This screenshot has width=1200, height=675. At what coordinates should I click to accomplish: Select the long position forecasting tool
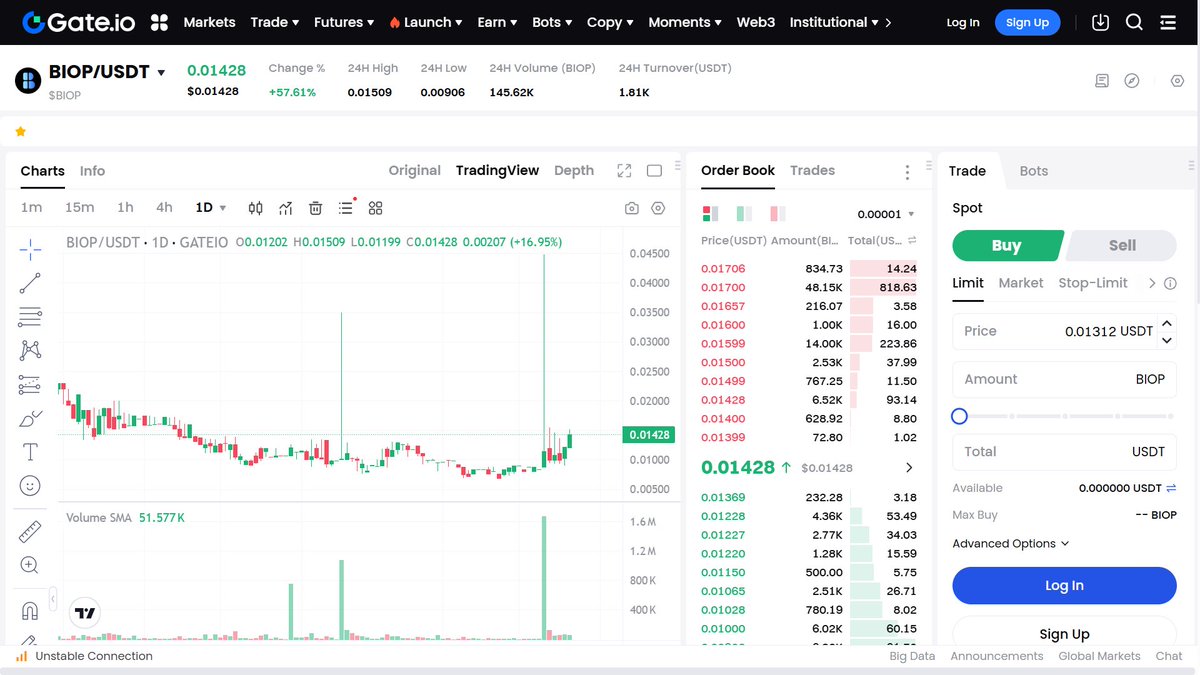coord(30,384)
